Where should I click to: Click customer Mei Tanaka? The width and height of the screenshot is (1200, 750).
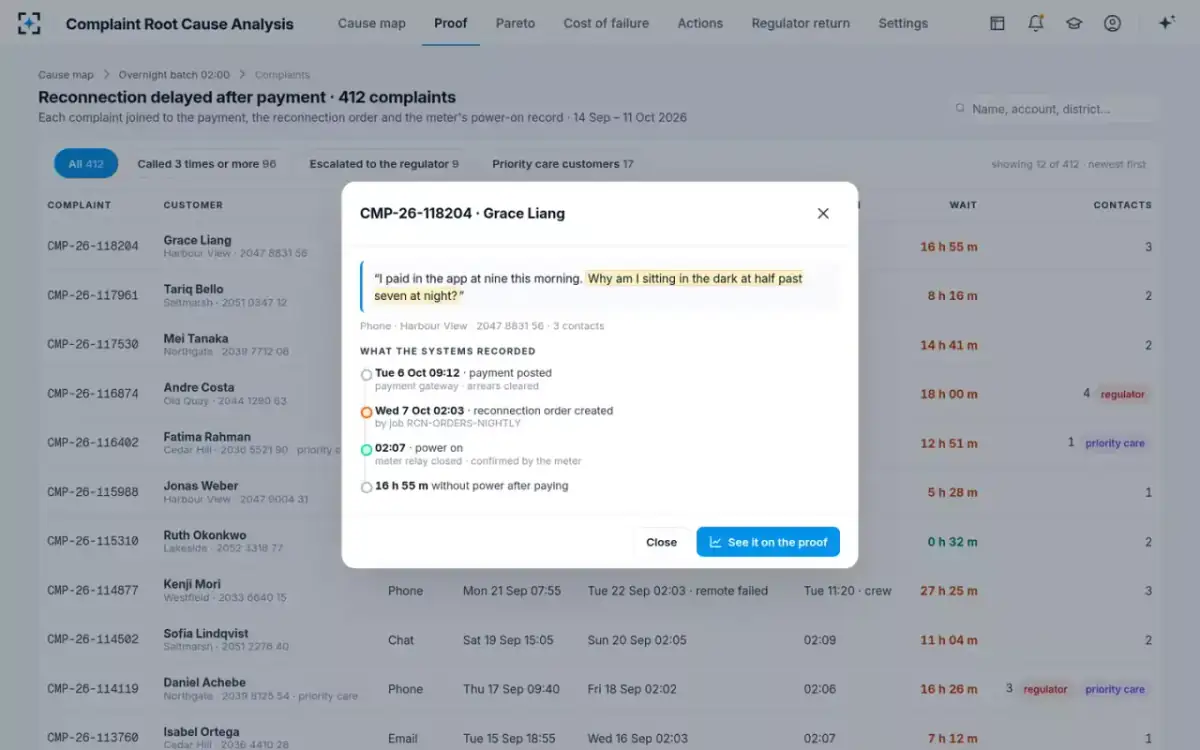point(196,338)
